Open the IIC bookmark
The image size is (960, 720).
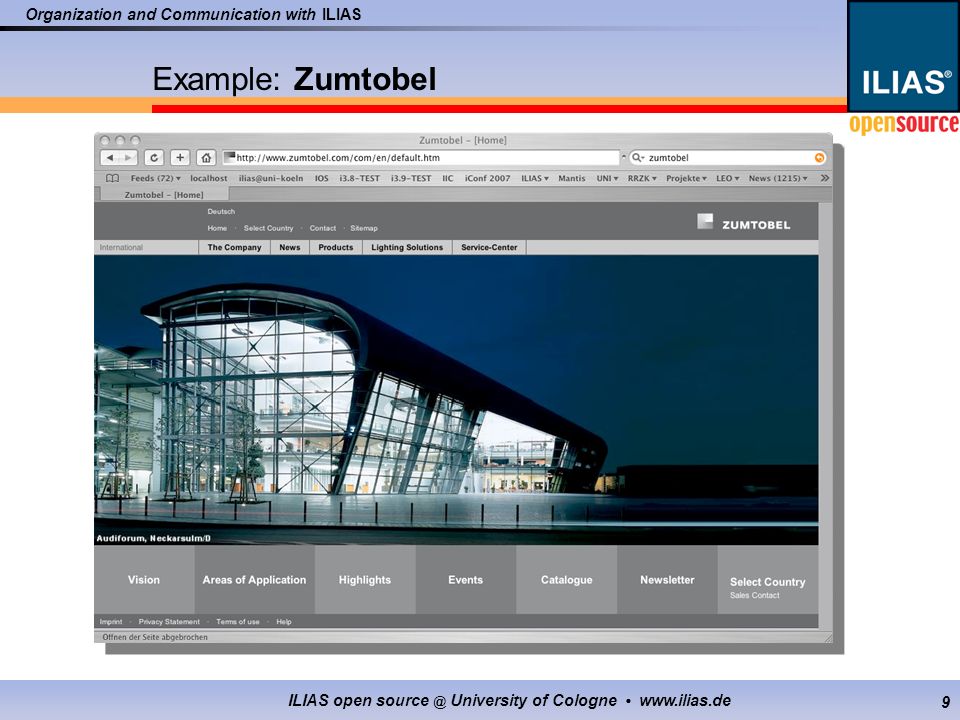448,178
